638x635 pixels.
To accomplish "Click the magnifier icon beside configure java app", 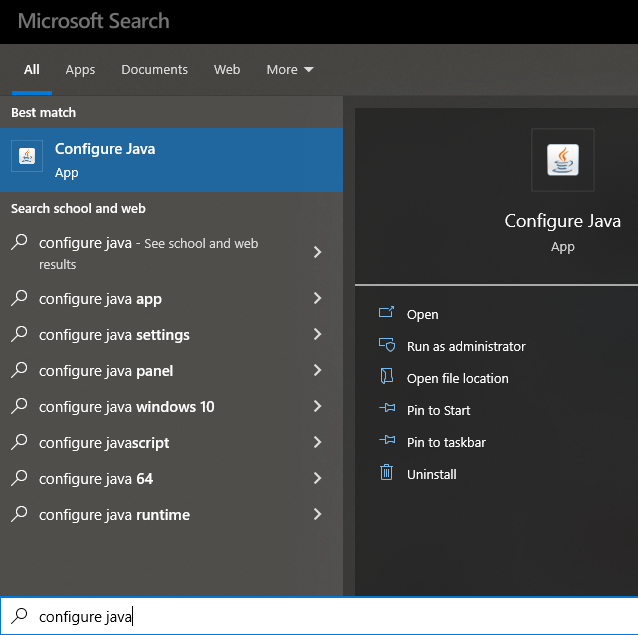I will click(x=19, y=298).
